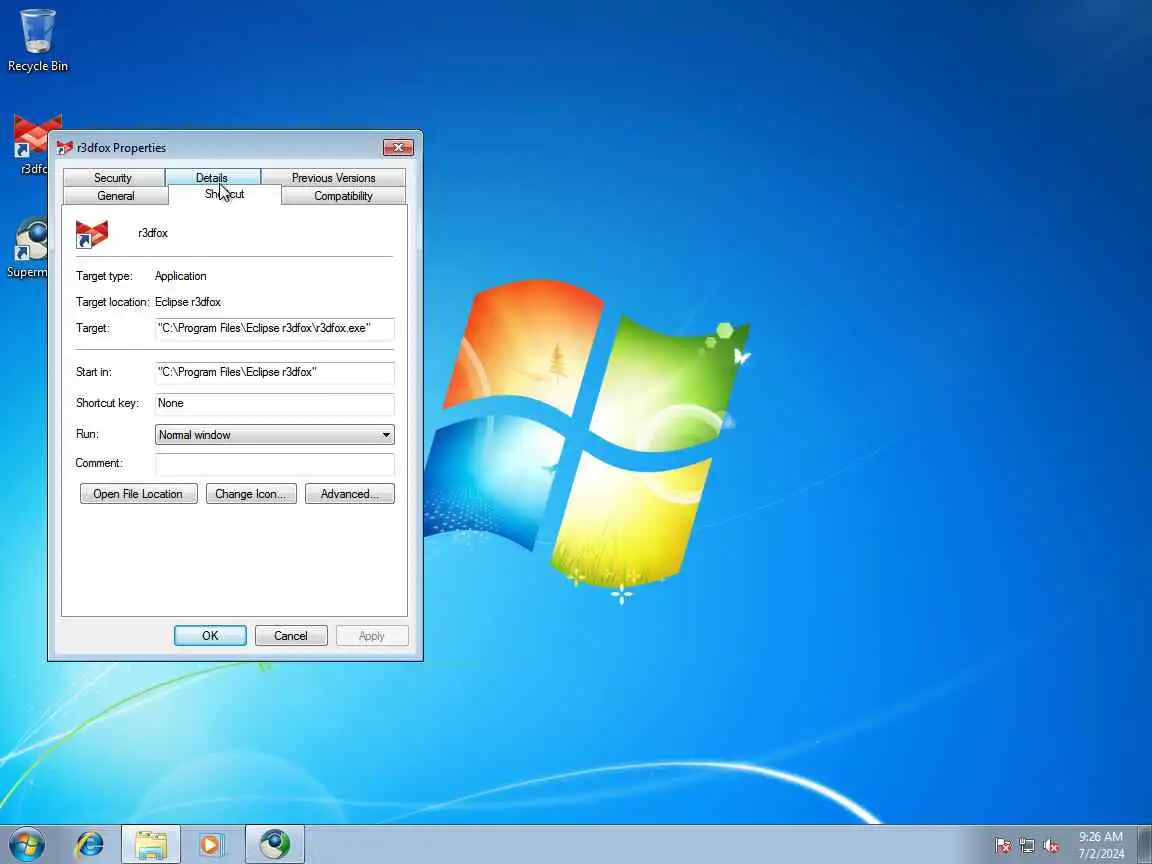
Task: Close the r3dfox Properties window
Action: click(398, 147)
